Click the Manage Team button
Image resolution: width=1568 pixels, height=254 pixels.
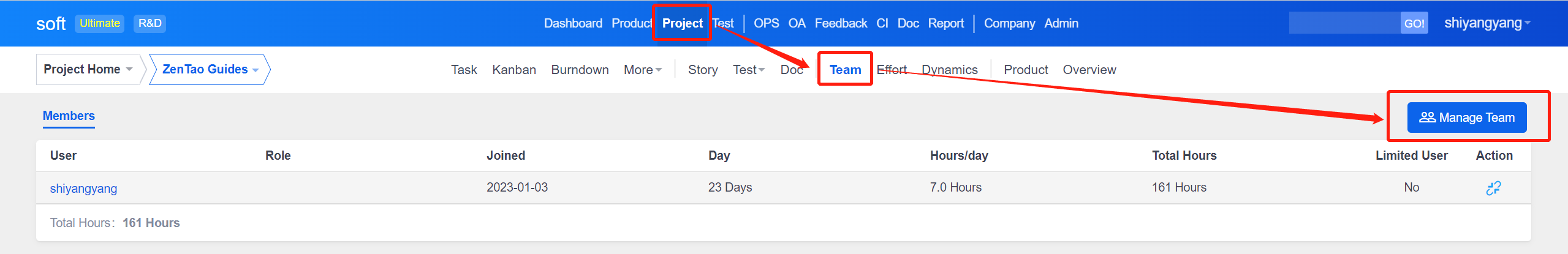1466,118
